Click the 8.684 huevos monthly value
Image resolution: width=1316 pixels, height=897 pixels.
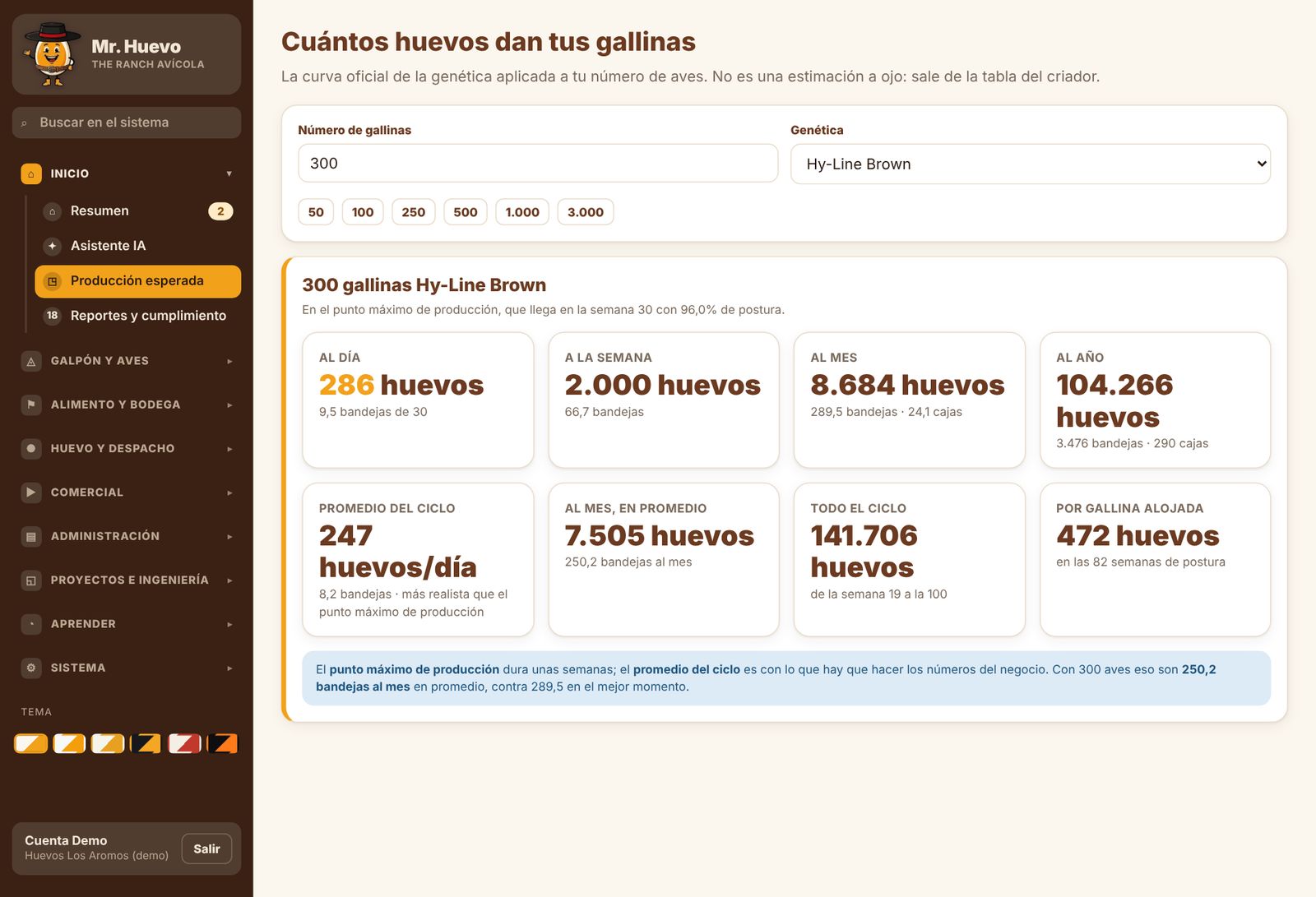coord(907,385)
